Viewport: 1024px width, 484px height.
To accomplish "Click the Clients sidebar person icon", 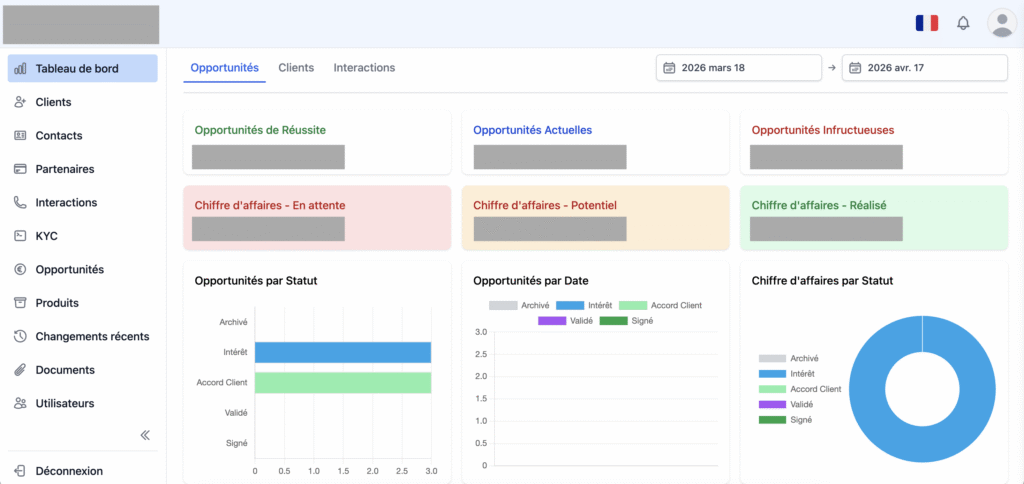I will click(20, 102).
